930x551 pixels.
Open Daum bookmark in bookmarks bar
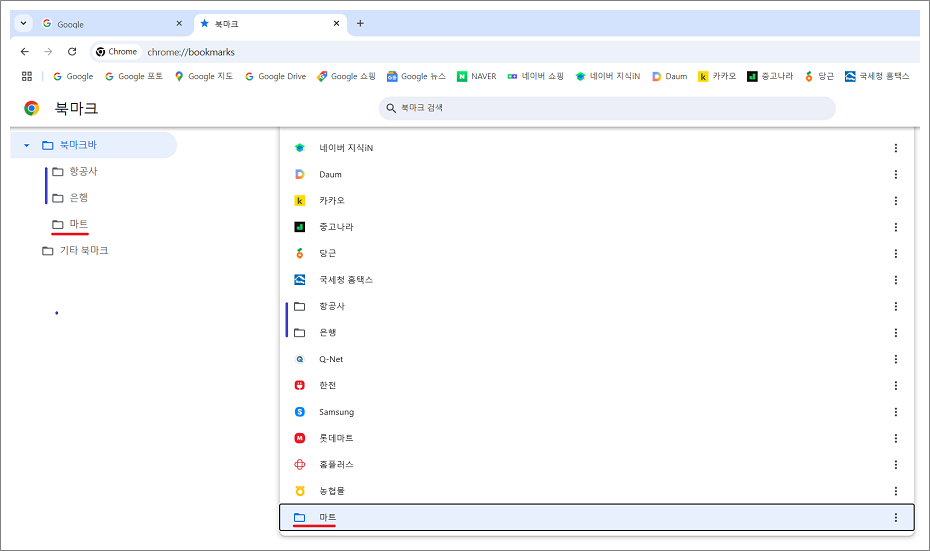point(670,76)
